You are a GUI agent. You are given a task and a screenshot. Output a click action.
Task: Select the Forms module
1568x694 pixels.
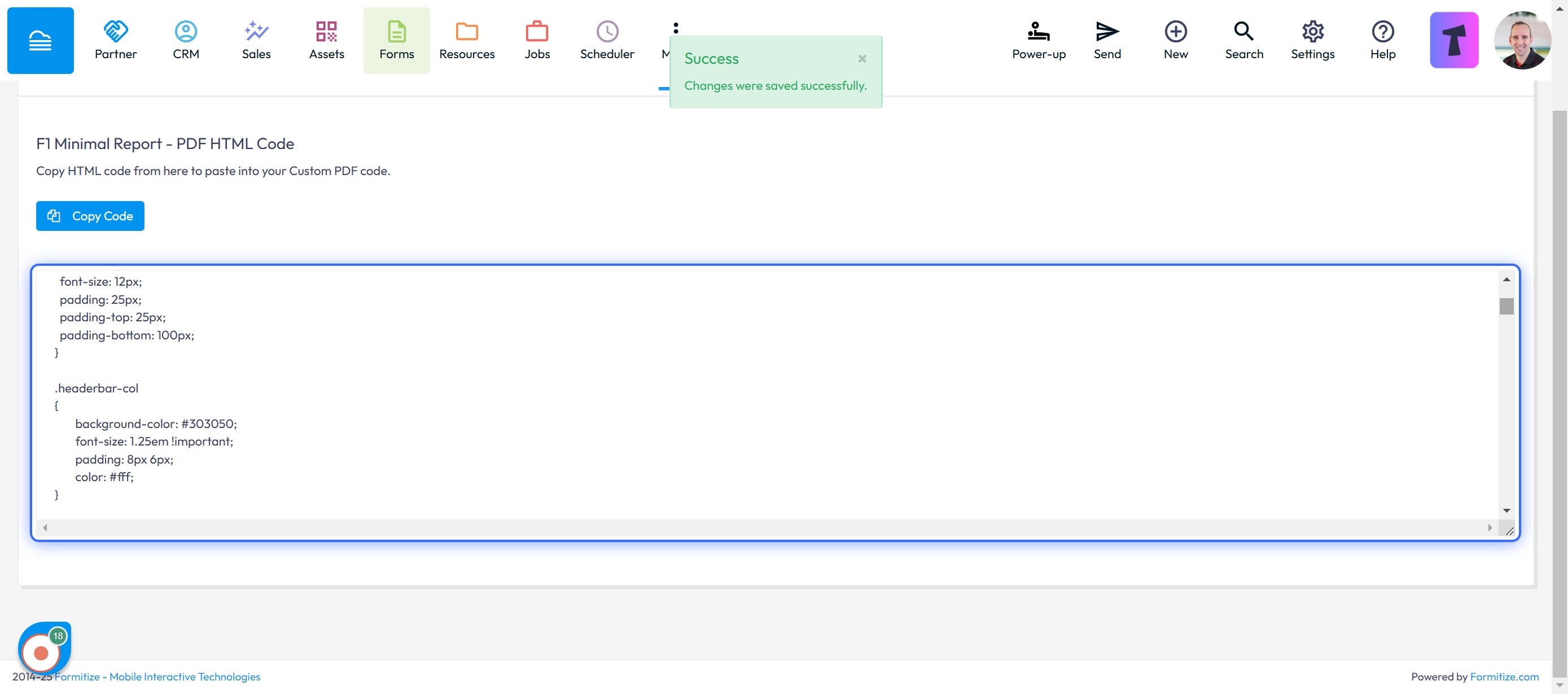396,40
